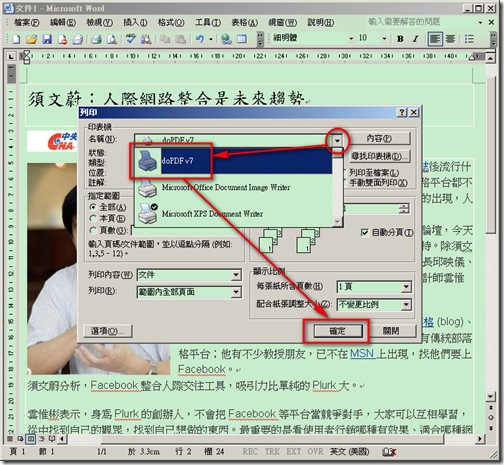The width and height of the screenshot is (504, 465).
Task: Select the 頁數 radio button
Action: click(93, 230)
